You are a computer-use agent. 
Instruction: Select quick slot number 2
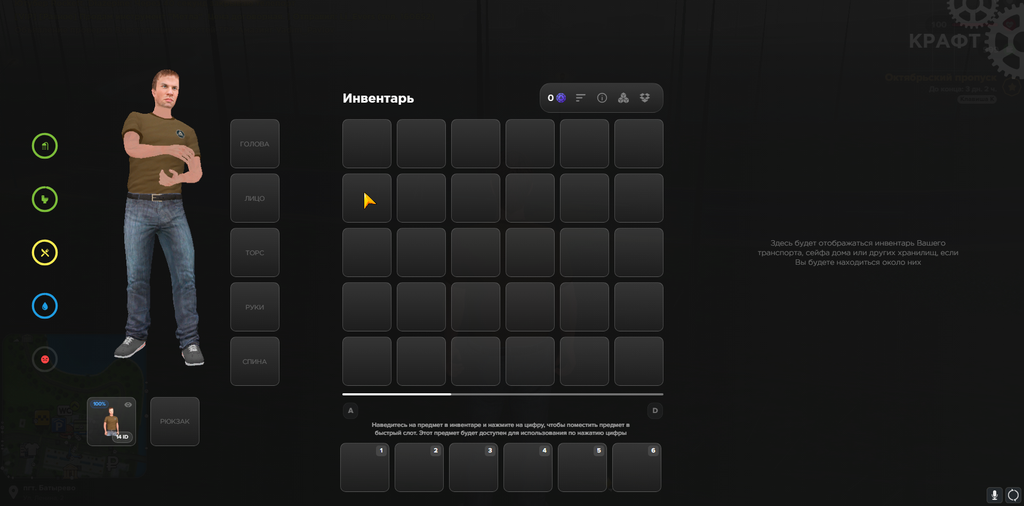419,467
